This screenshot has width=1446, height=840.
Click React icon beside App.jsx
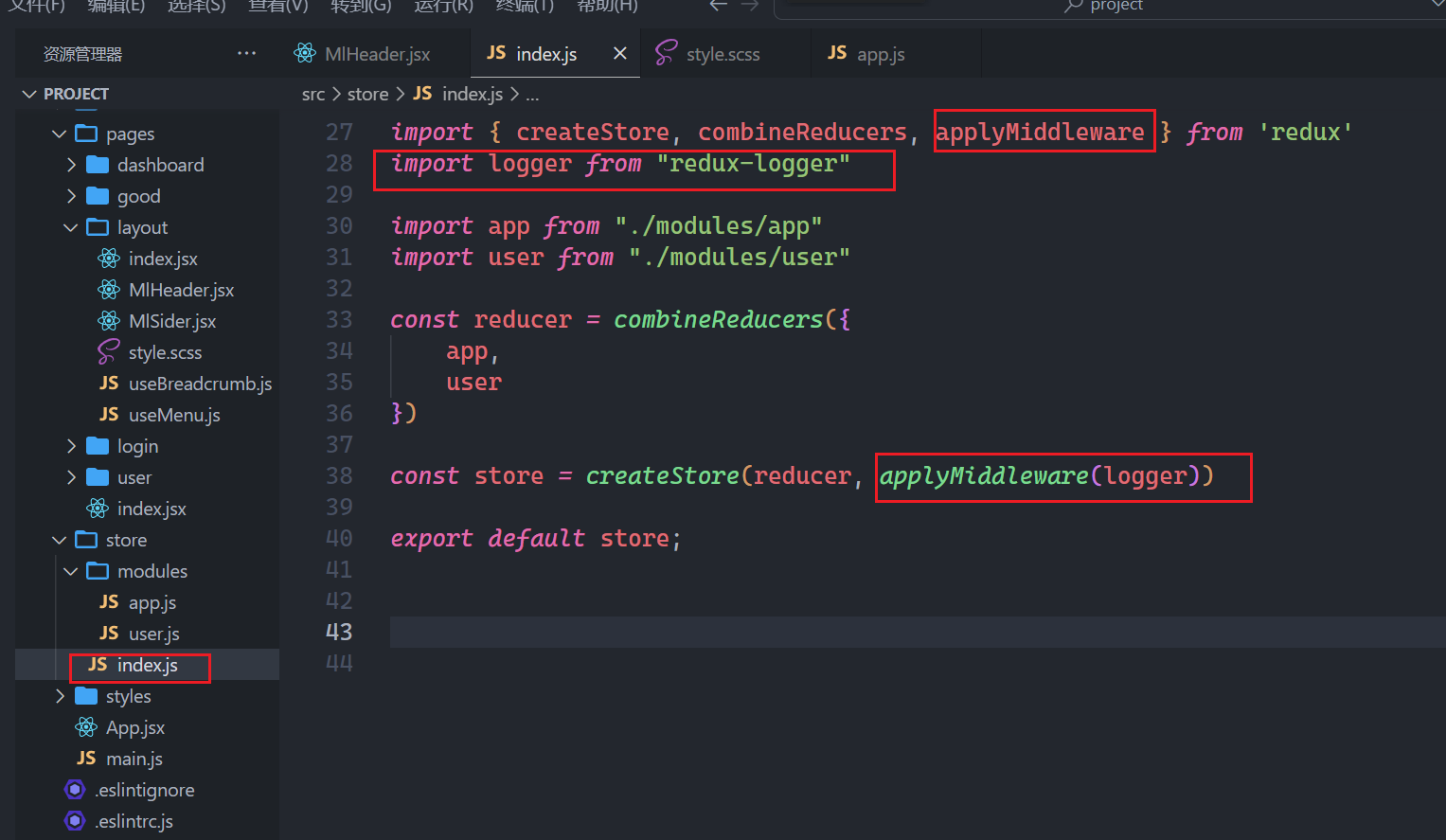(86, 727)
